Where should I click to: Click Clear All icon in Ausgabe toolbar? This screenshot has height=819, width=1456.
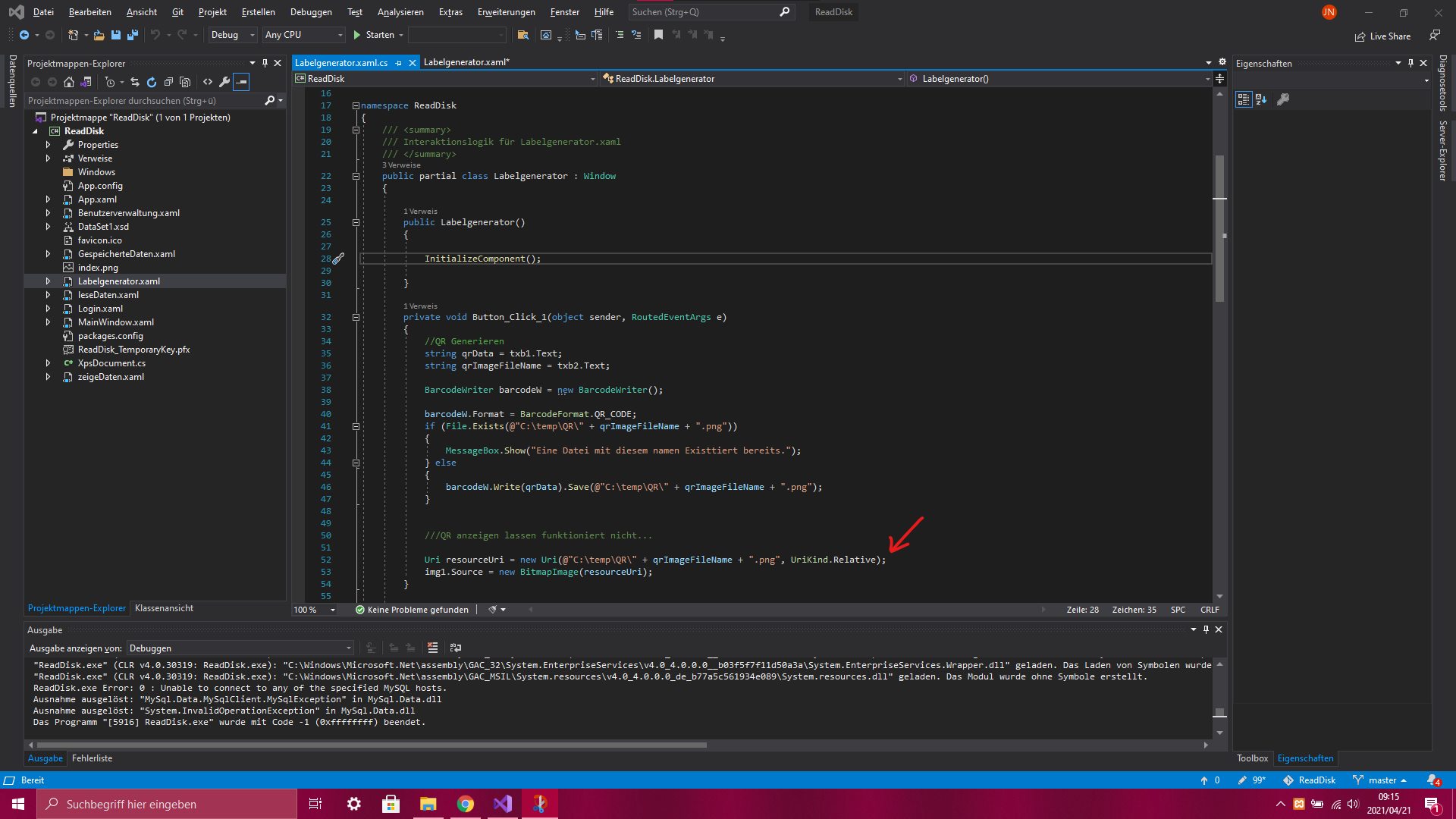432,648
